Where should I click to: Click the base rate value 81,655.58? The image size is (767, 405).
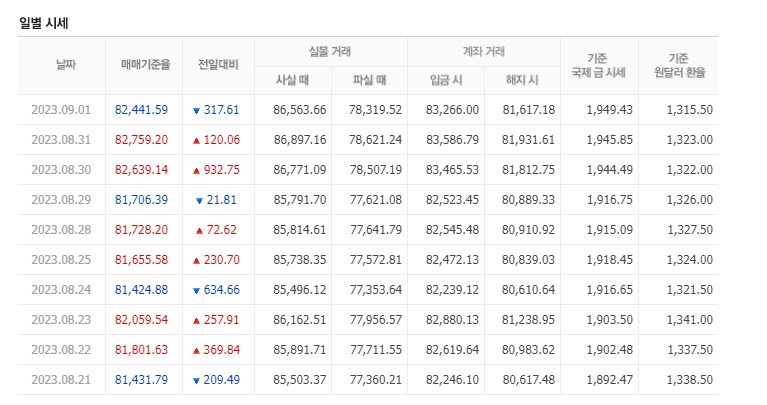coord(141,260)
